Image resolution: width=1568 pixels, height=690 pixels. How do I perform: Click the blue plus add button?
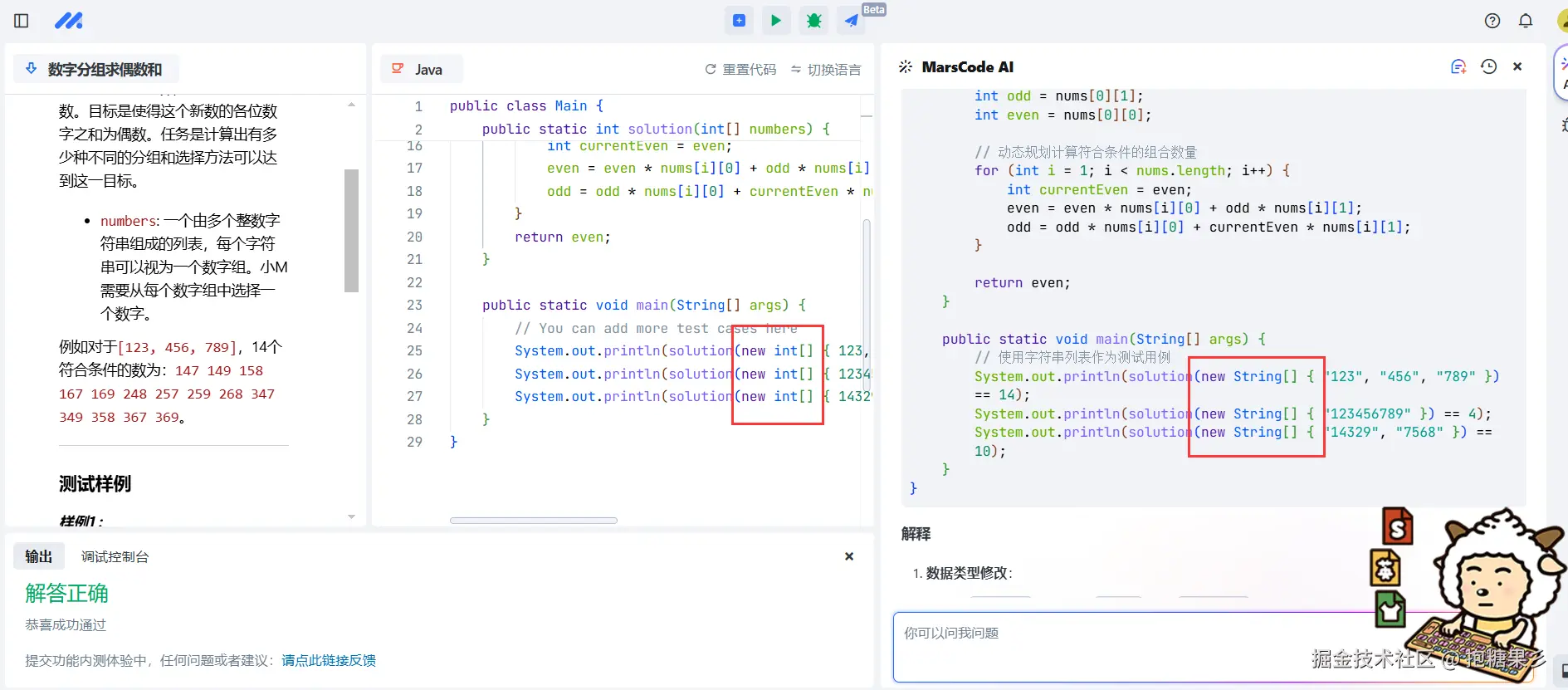pos(739,21)
